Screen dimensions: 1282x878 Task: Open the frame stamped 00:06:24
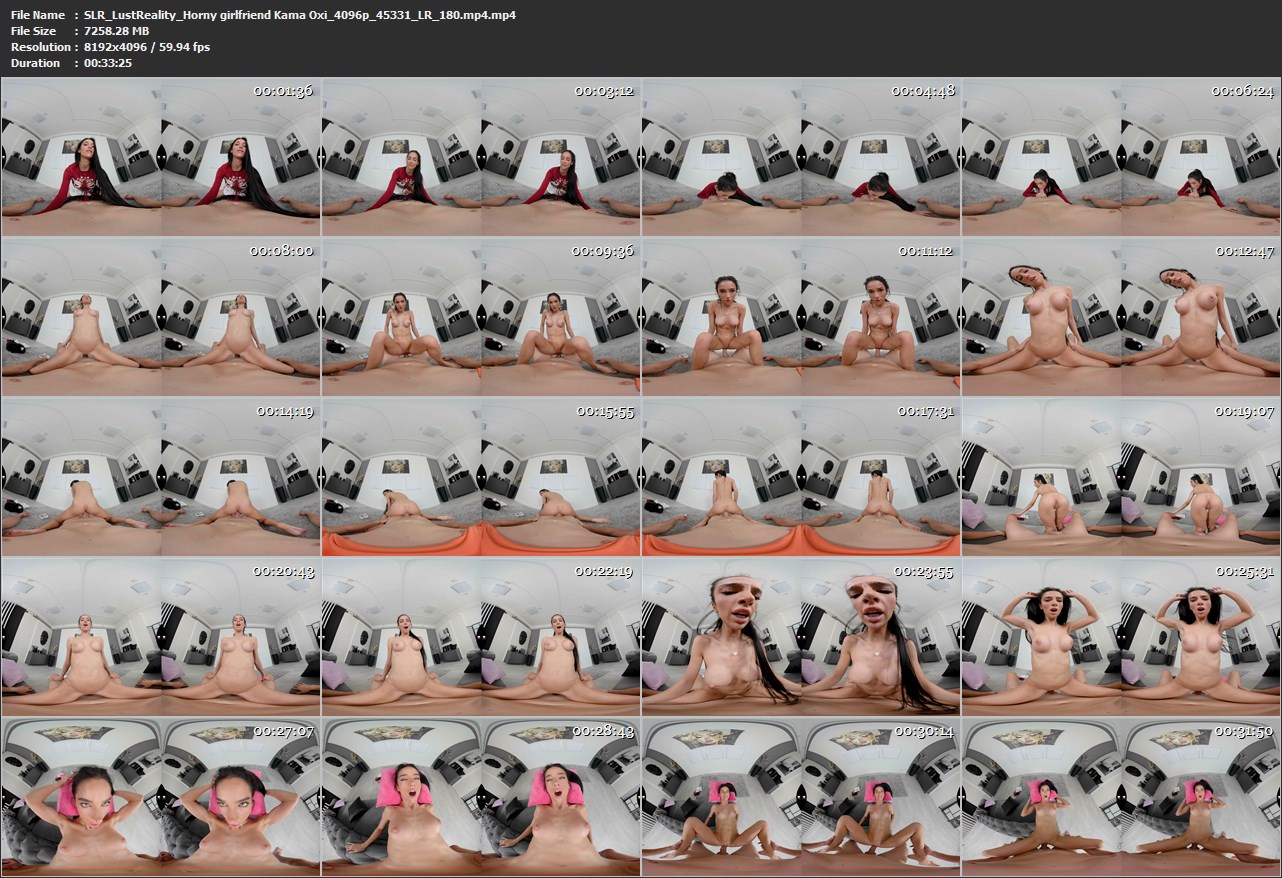[1121, 157]
